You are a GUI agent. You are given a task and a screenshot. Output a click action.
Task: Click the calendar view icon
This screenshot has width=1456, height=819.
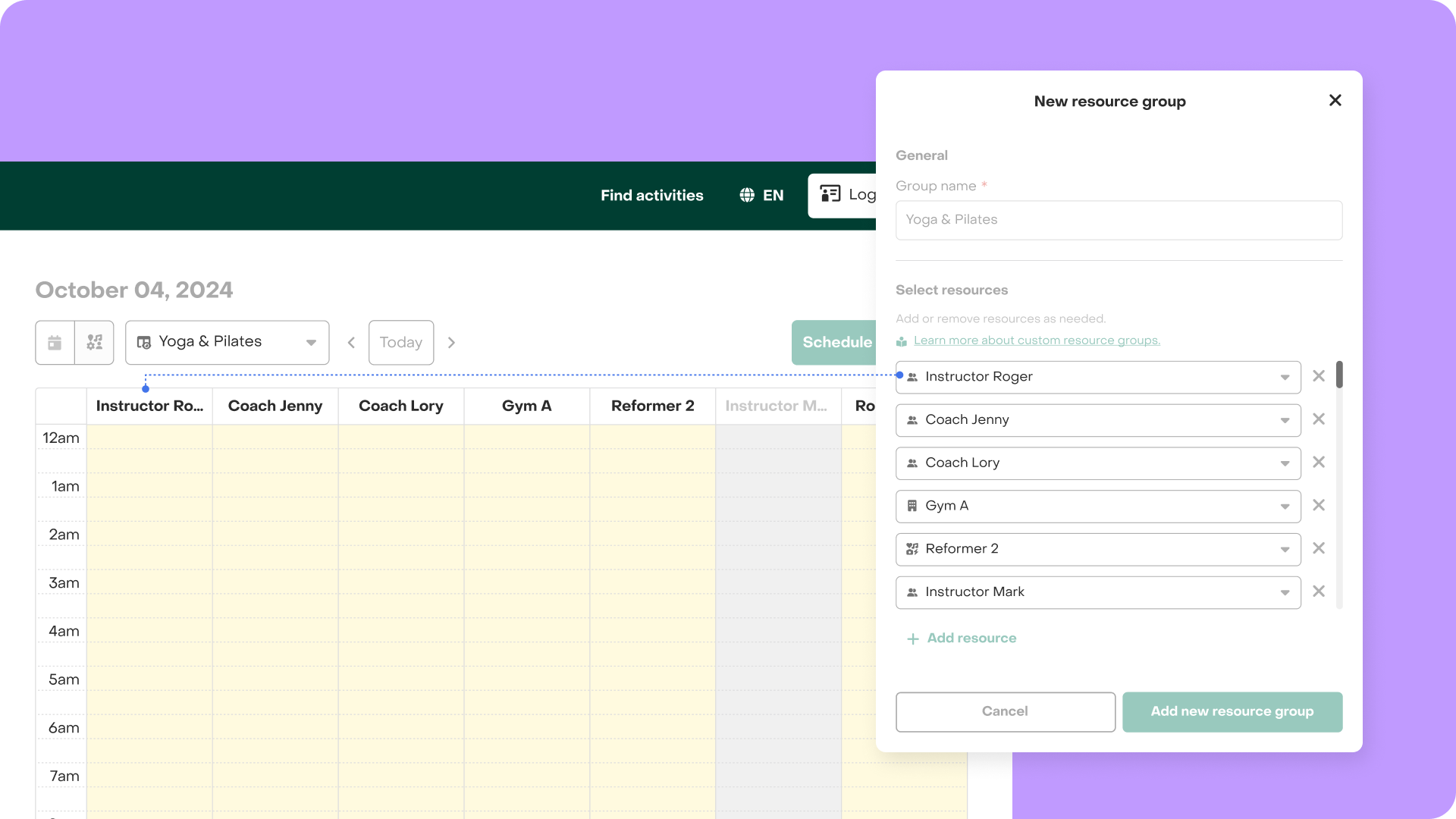pos(55,343)
